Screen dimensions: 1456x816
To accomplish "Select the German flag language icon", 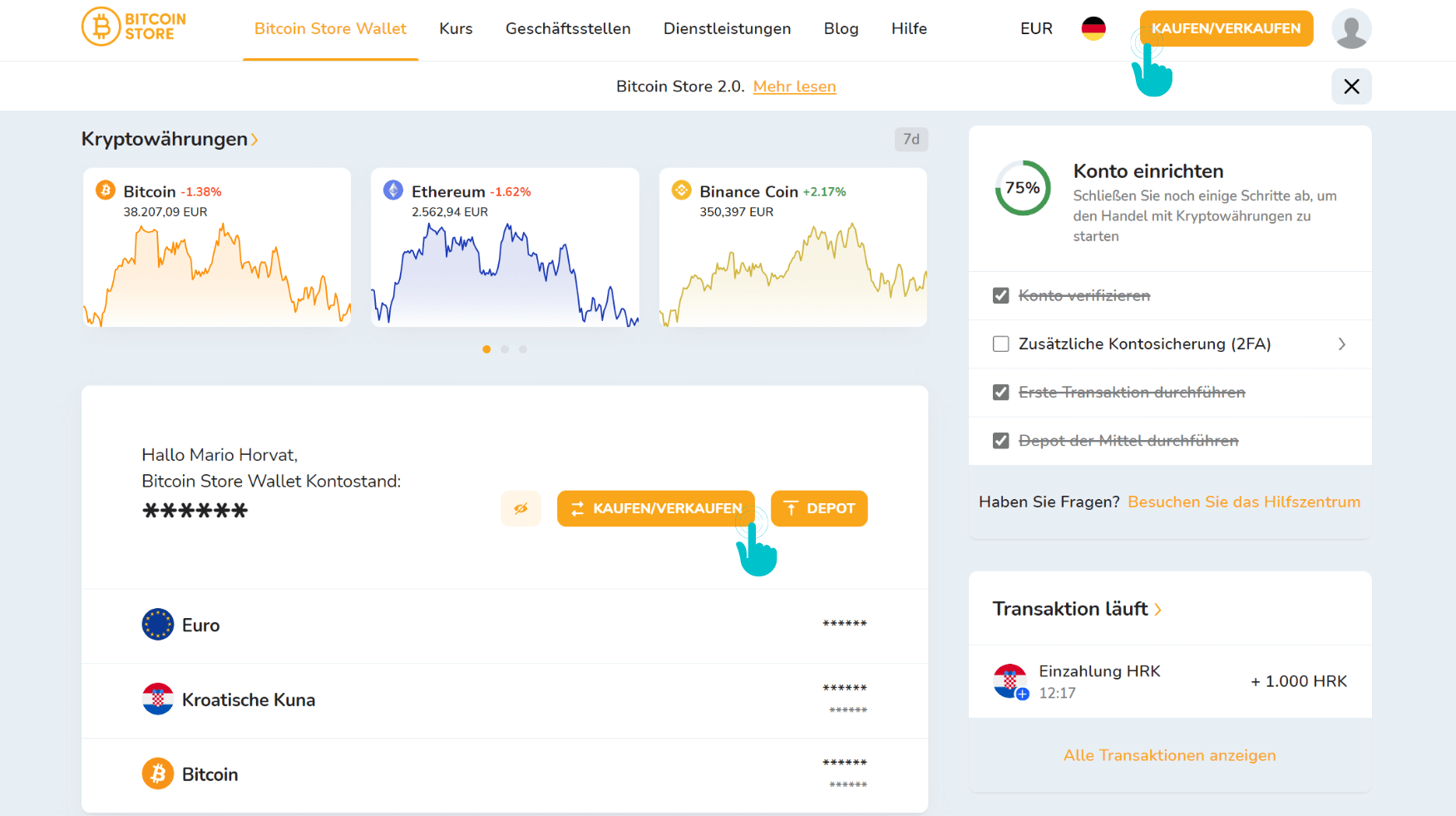I will pyautogui.click(x=1093, y=28).
